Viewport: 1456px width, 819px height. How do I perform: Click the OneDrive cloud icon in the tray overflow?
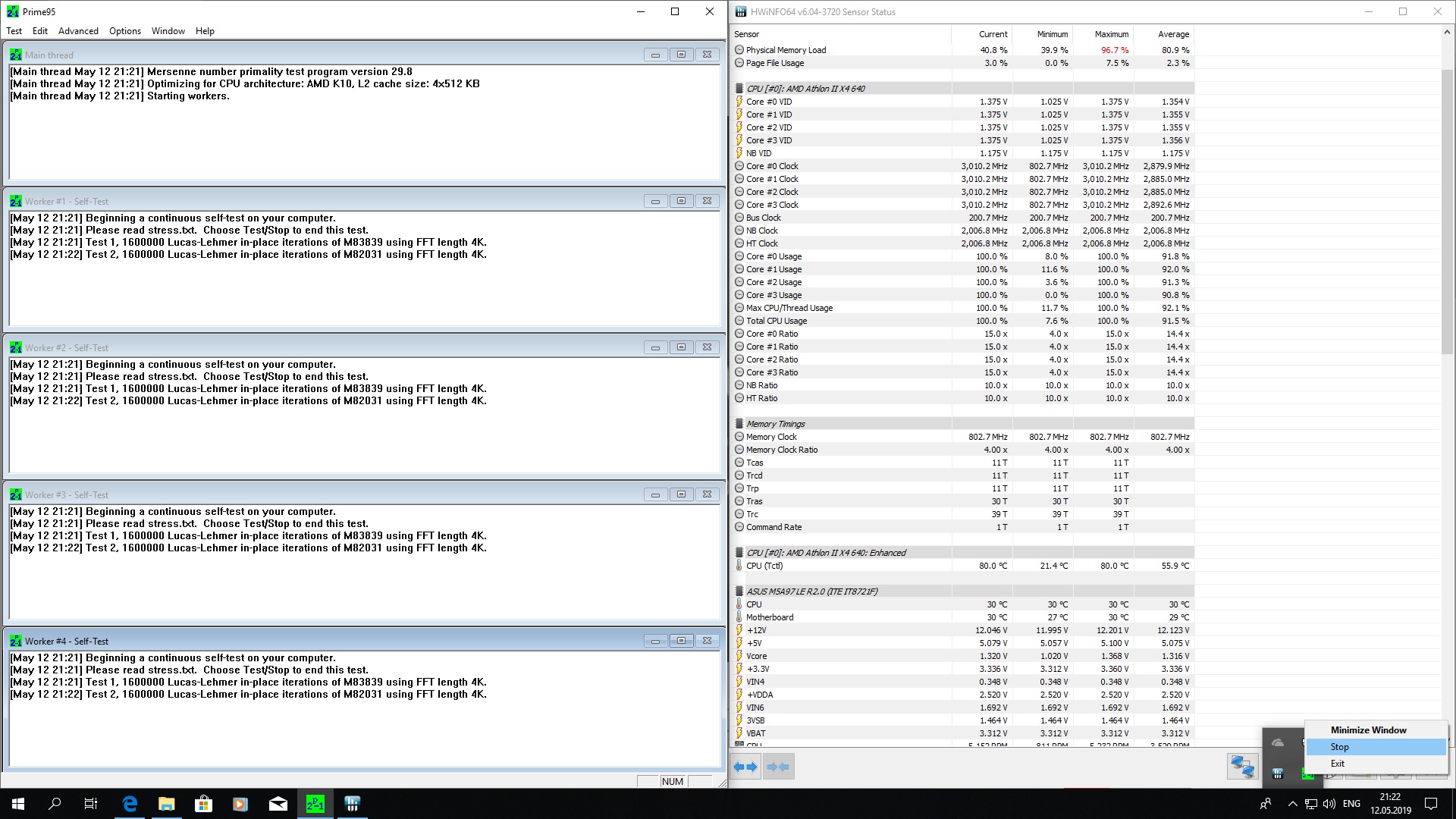point(1278,742)
